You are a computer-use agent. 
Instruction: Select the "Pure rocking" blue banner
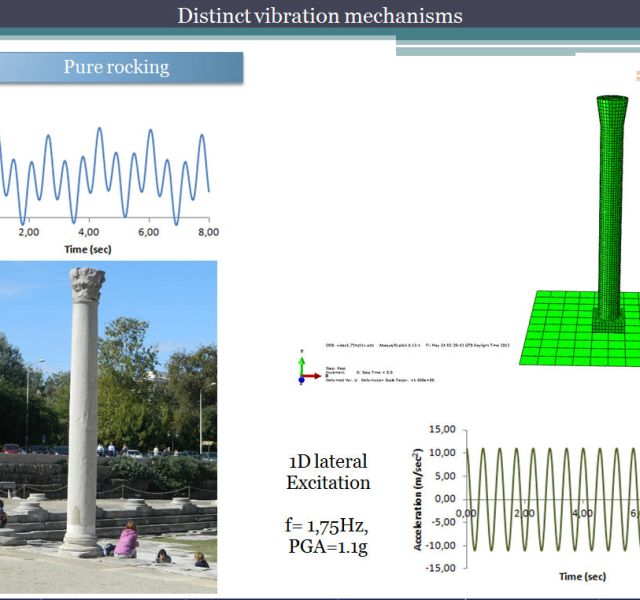(121, 67)
